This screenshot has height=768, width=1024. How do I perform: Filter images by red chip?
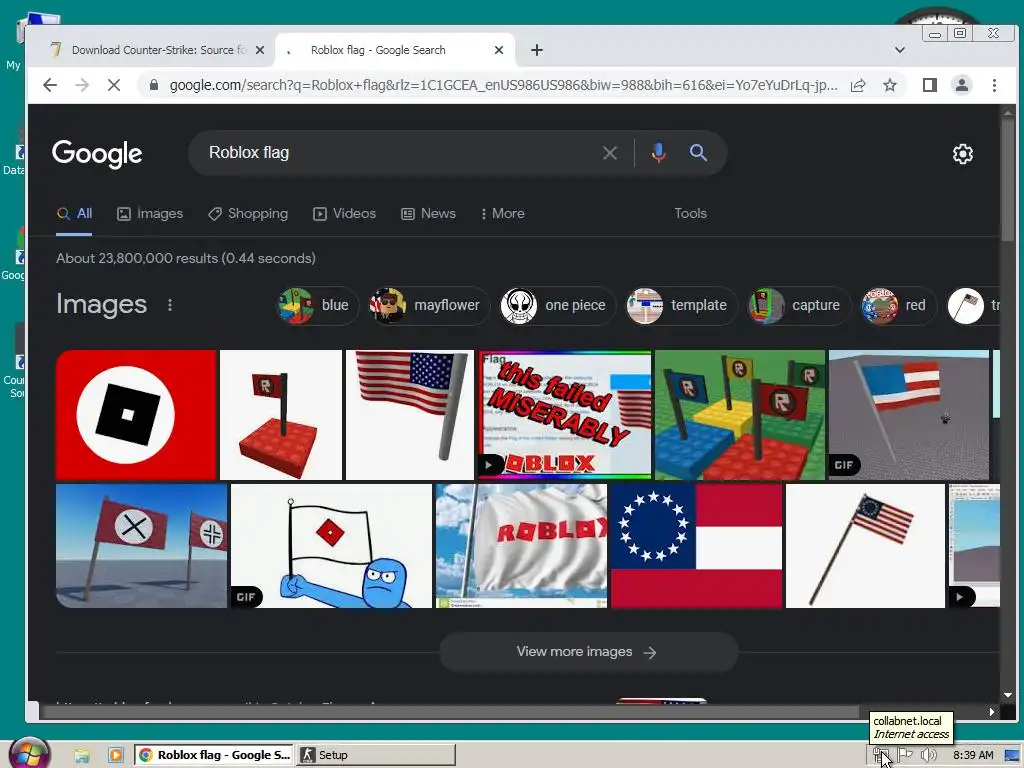pyautogui.click(x=897, y=305)
